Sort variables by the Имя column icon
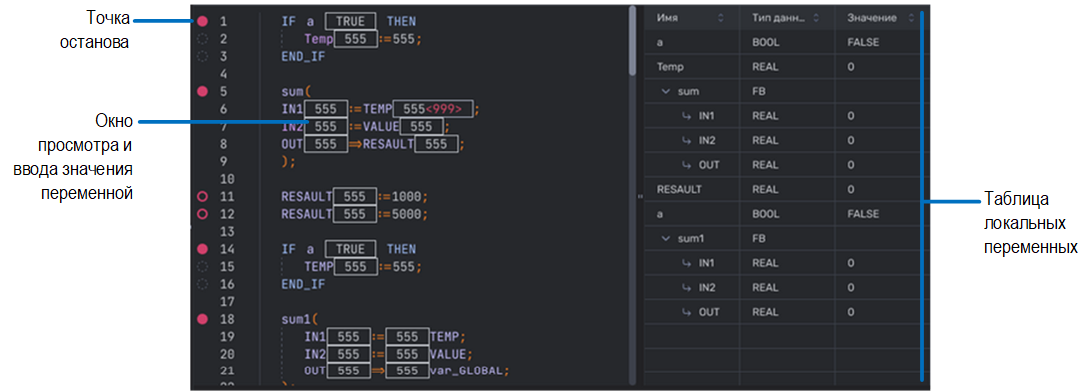Image resolution: width=1092 pixels, height=392 pixels. pos(721,18)
